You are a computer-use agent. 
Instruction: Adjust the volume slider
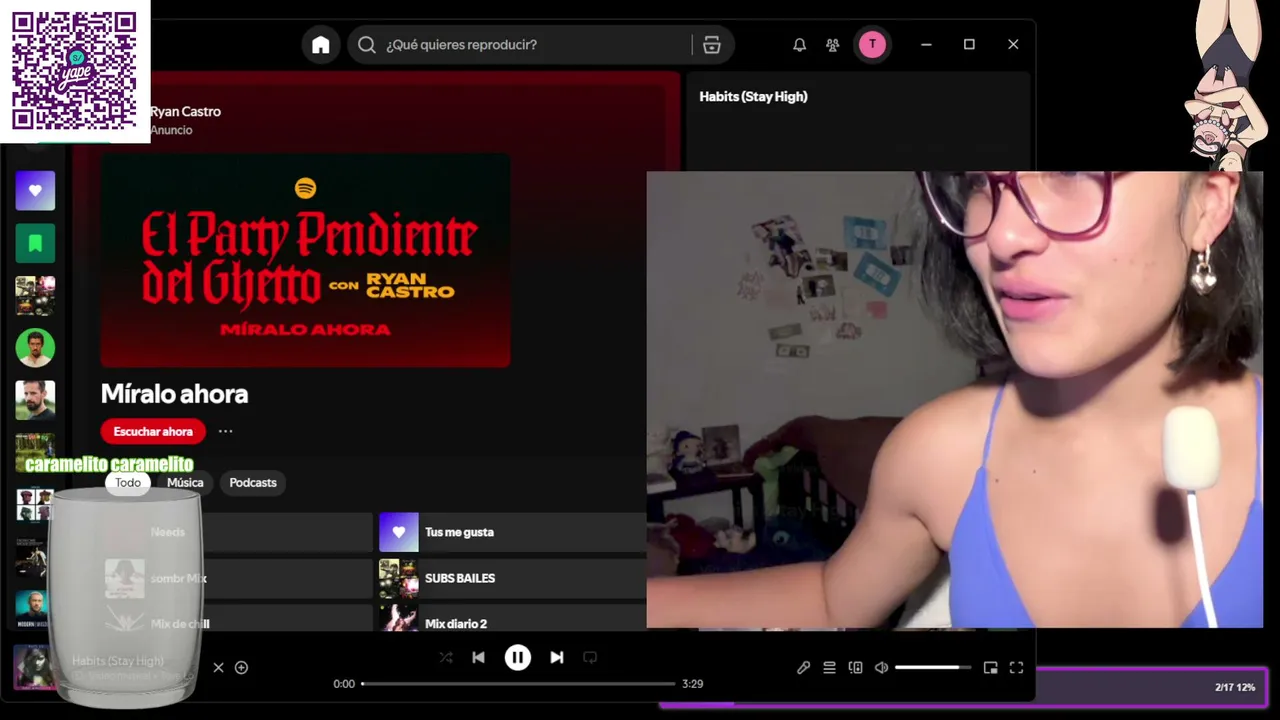pos(932,668)
